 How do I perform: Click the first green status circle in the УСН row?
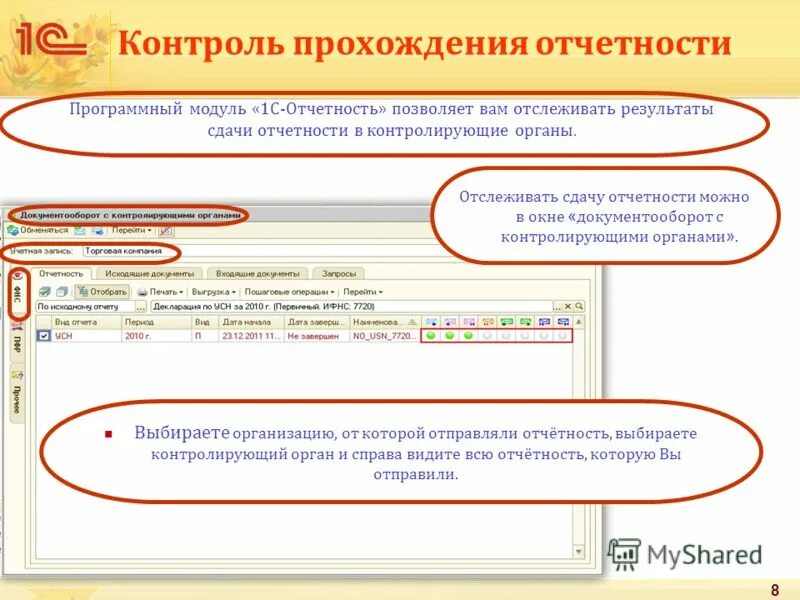431,336
